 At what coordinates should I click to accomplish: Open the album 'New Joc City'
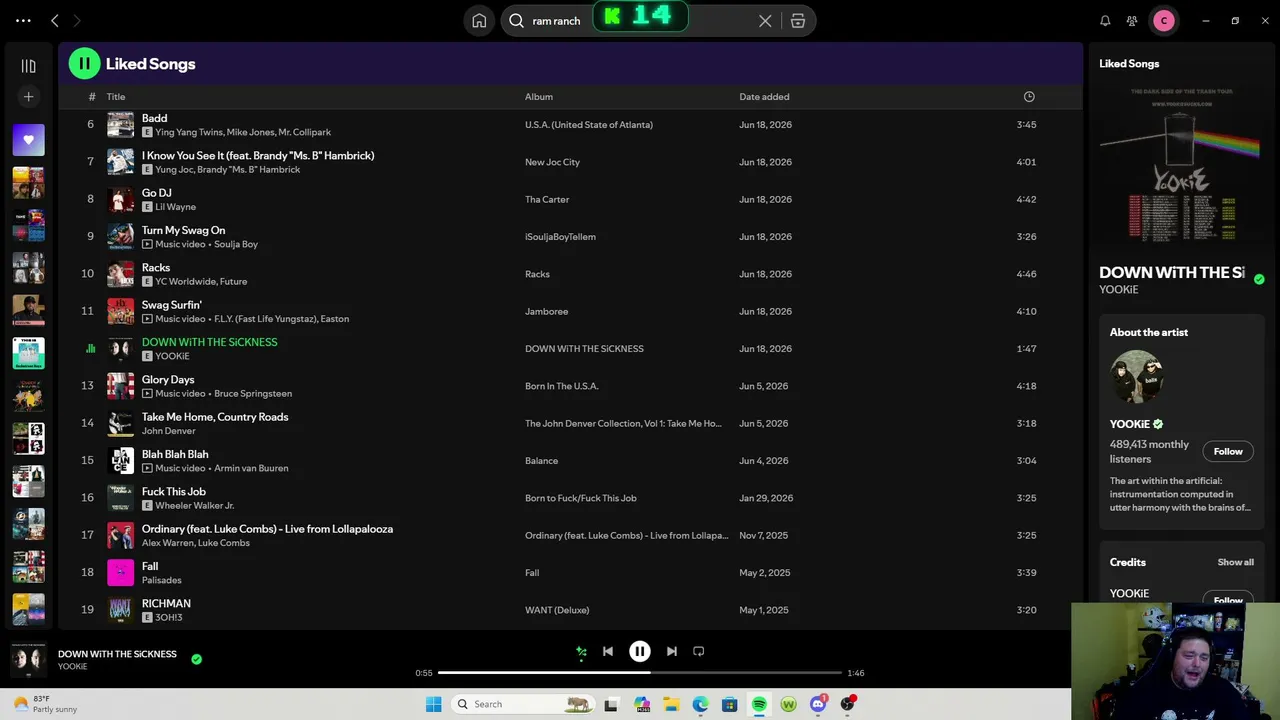552,162
